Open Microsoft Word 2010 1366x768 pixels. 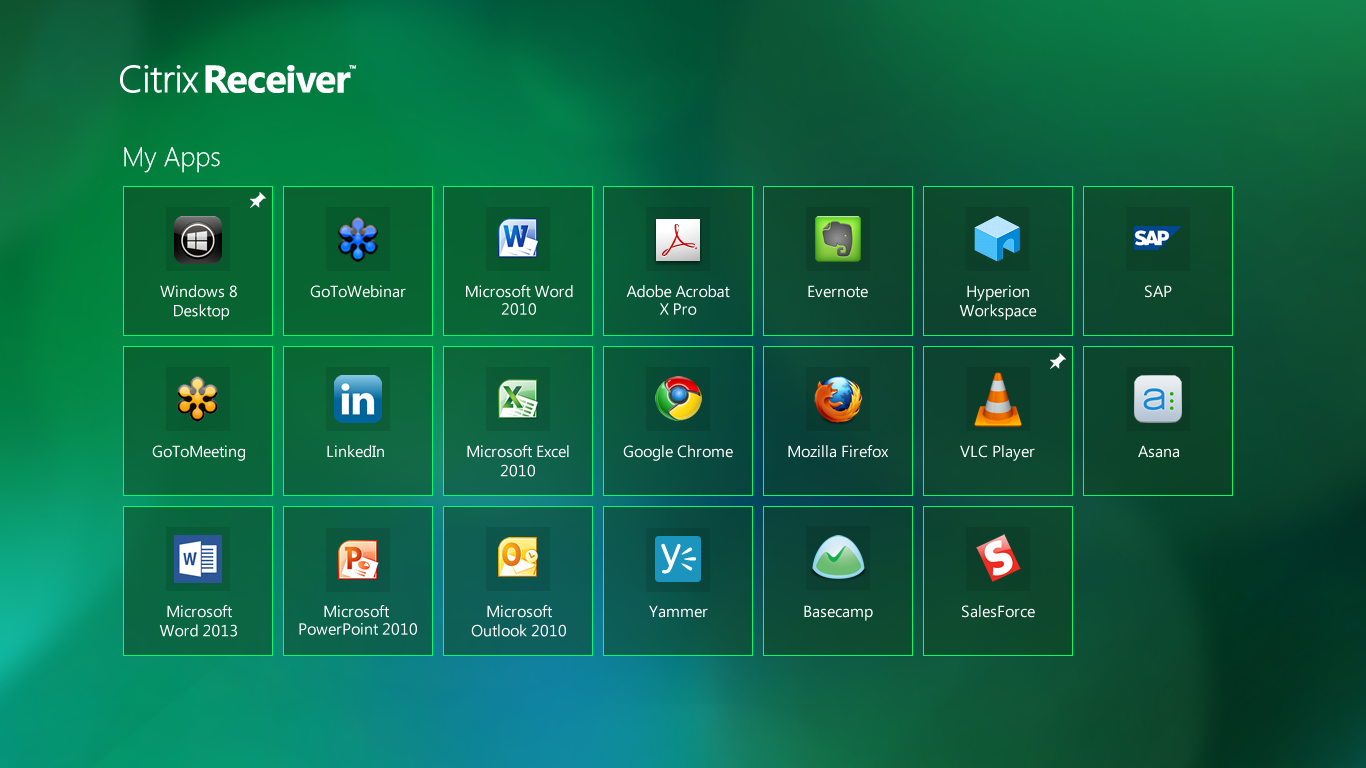(x=518, y=260)
